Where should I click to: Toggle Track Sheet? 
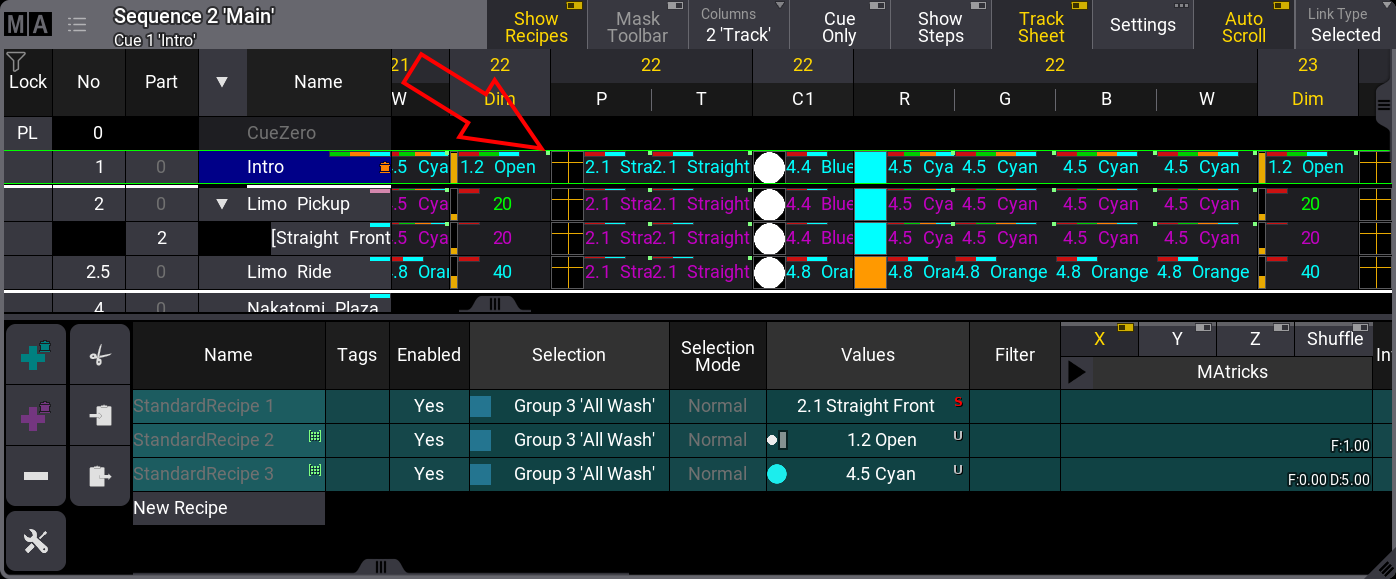click(1041, 25)
